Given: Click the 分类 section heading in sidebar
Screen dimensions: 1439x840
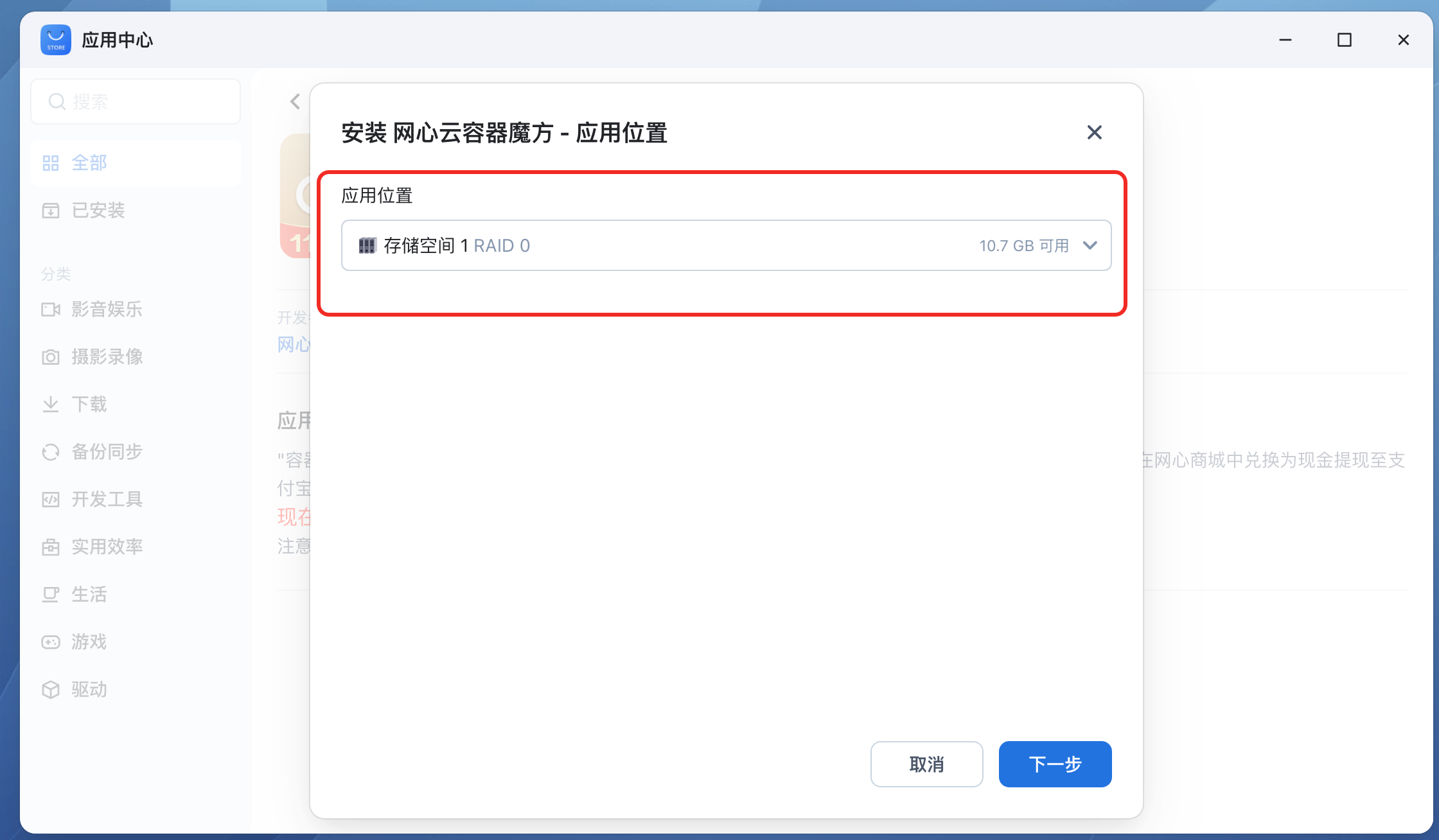Looking at the screenshot, I should pyautogui.click(x=56, y=274).
